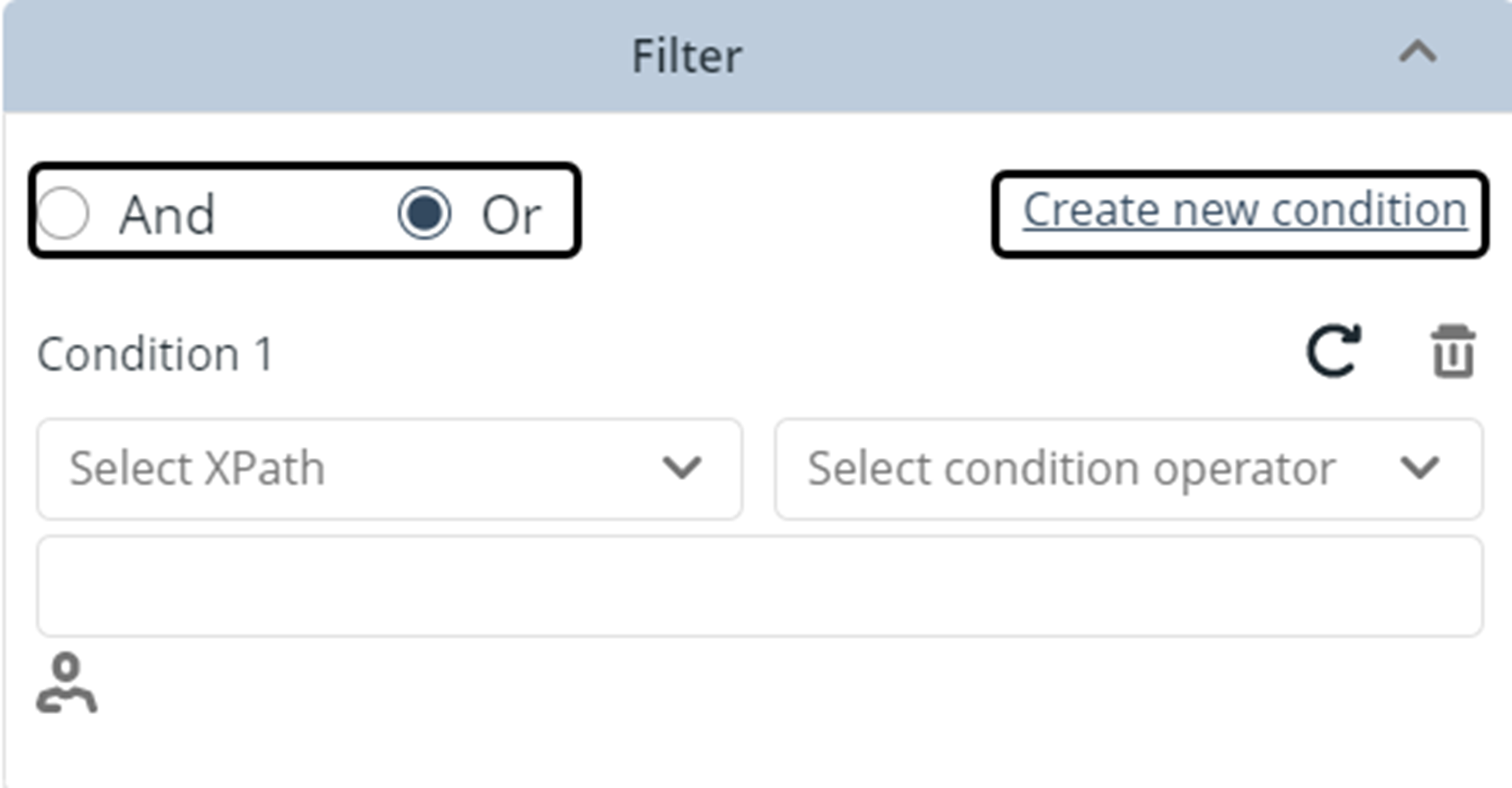Click the blue Filter header bar
Image resolution: width=1512 pixels, height=788 pixels.
pyautogui.click(x=757, y=56)
